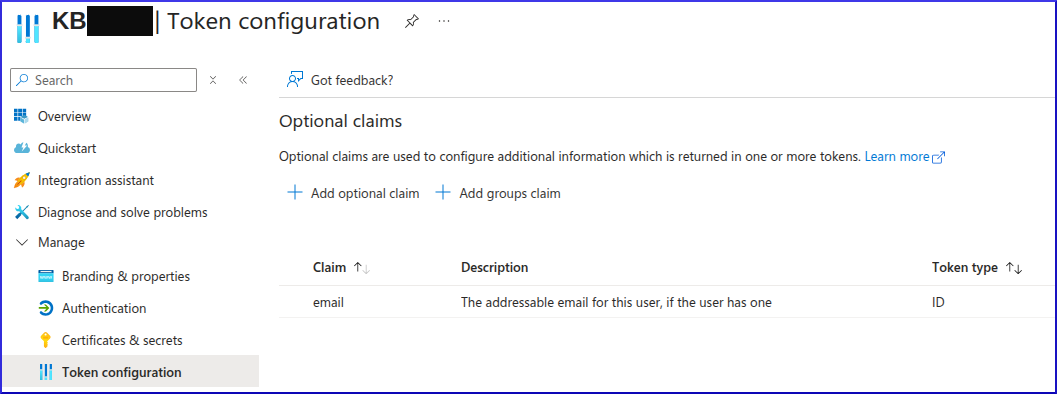Click the plus icon for Add groups claim
The width and height of the screenshot is (1057, 394).
[x=443, y=193]
